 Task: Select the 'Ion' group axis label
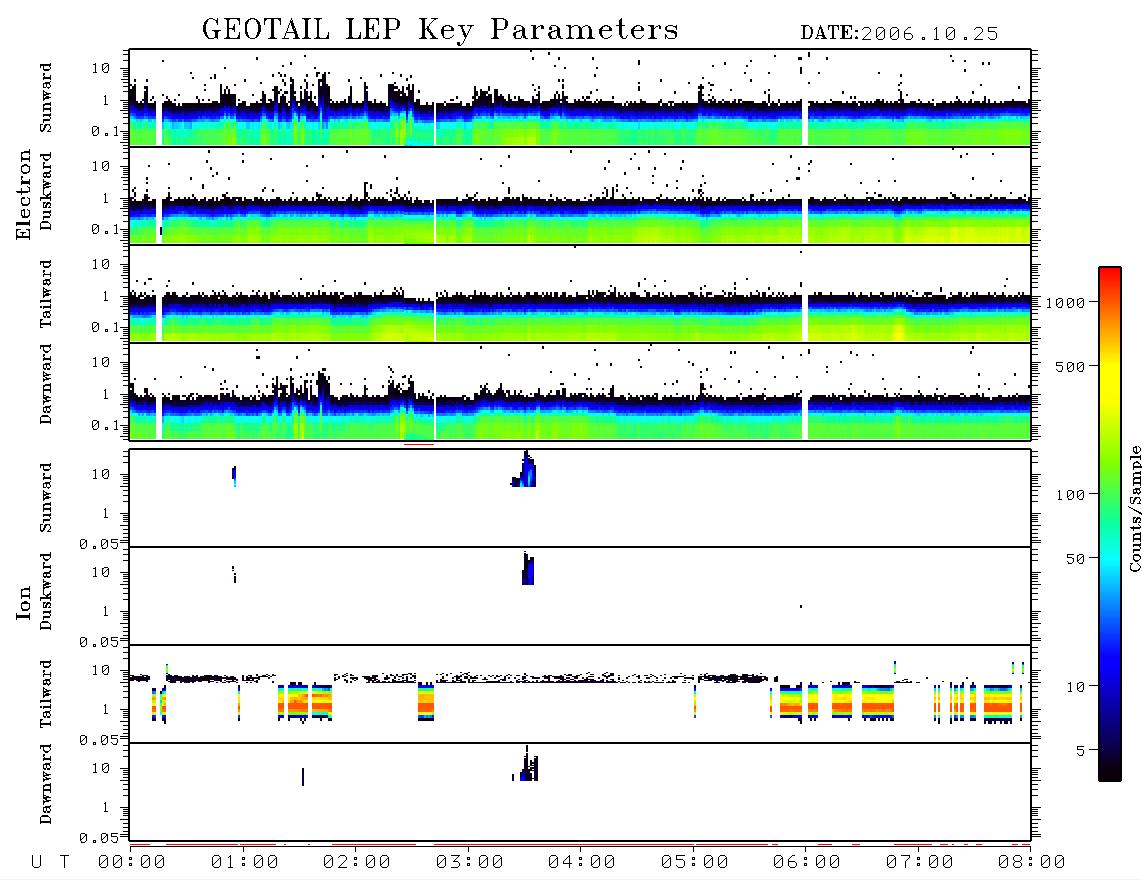24,602
